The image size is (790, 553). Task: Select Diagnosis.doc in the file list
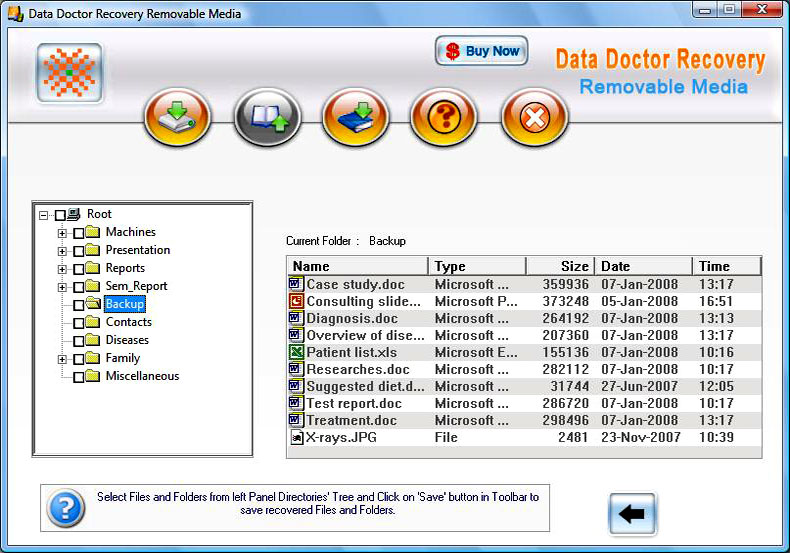524,318
